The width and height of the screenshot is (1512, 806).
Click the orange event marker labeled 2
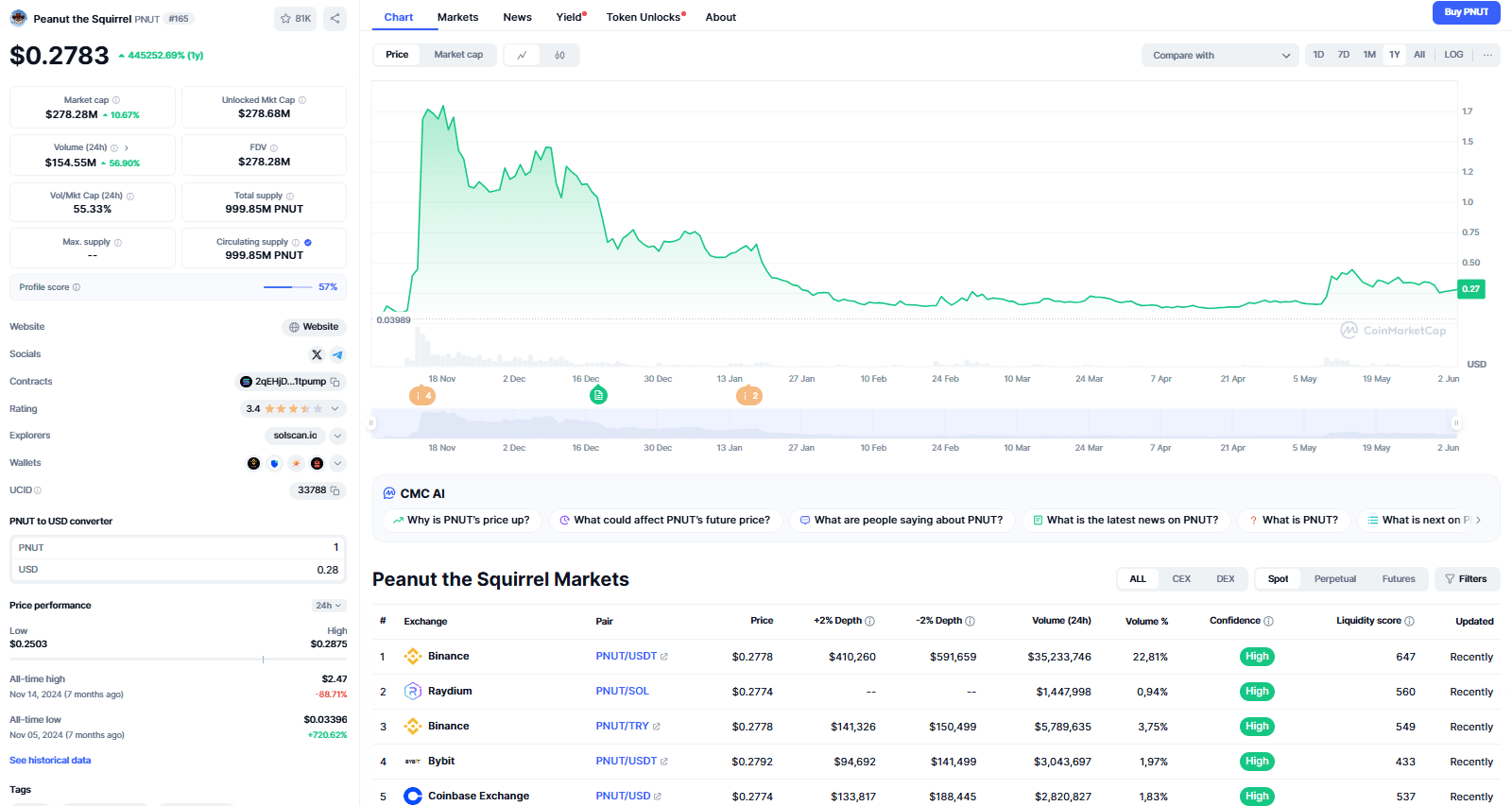(x=749, y=396)
